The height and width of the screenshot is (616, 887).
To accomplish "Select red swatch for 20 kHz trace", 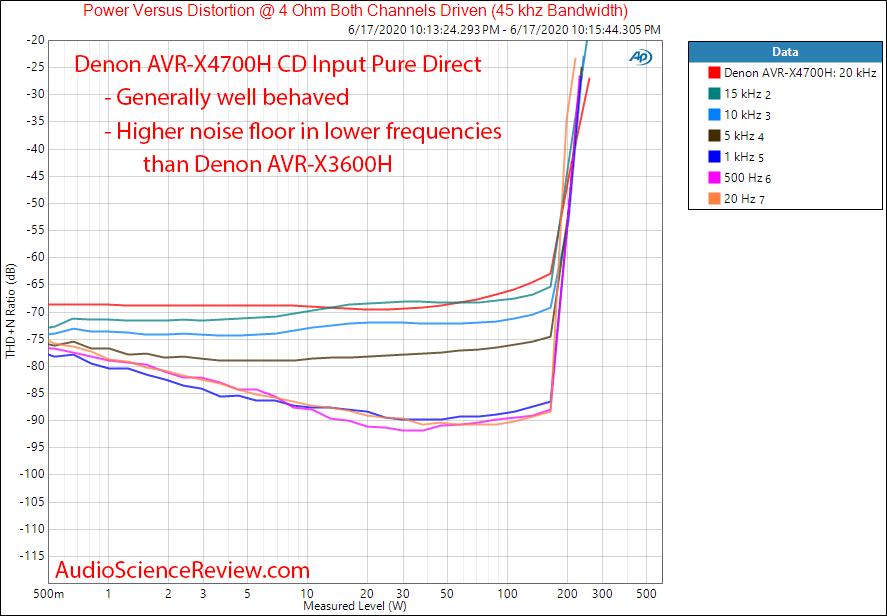I will coord(714,72).
